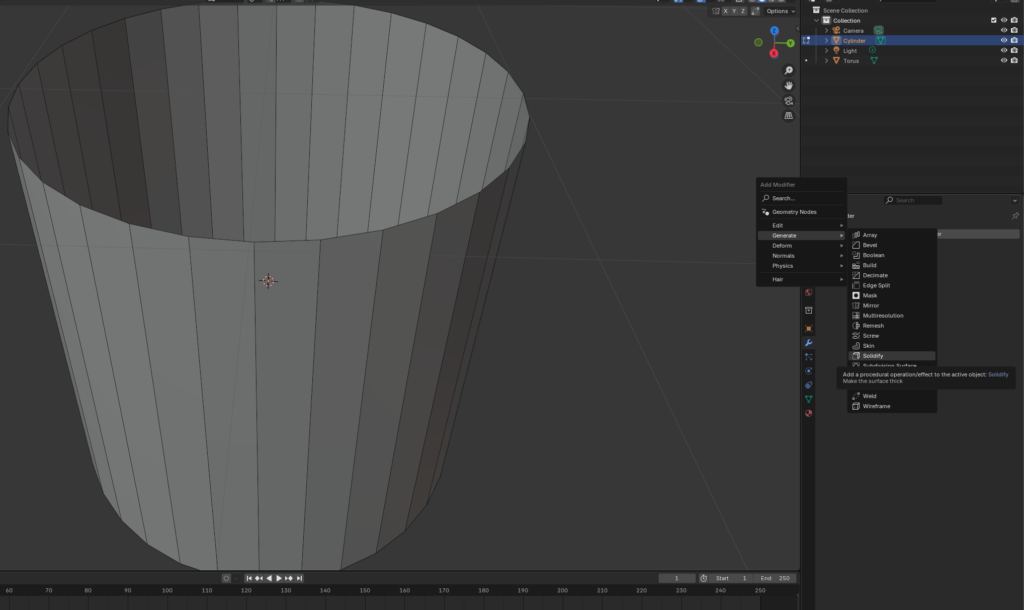Activate the pan view hand icon
Viewport: 1024px width, 610px height.
coord(789,85)
